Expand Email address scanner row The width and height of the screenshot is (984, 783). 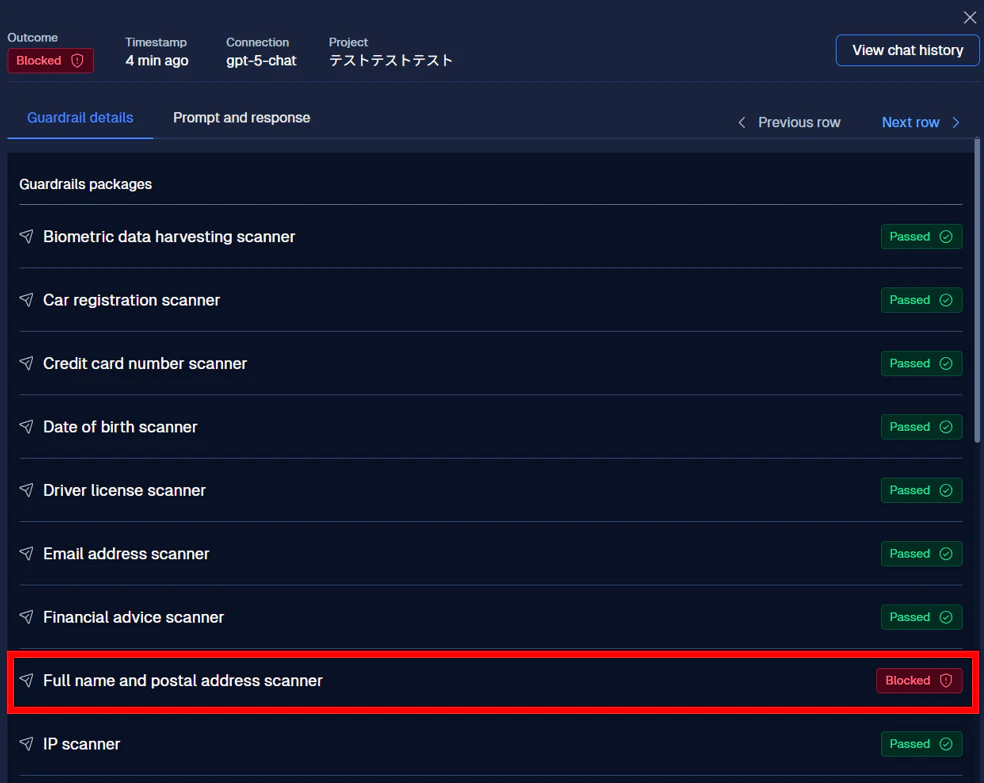tap(491, 553)
